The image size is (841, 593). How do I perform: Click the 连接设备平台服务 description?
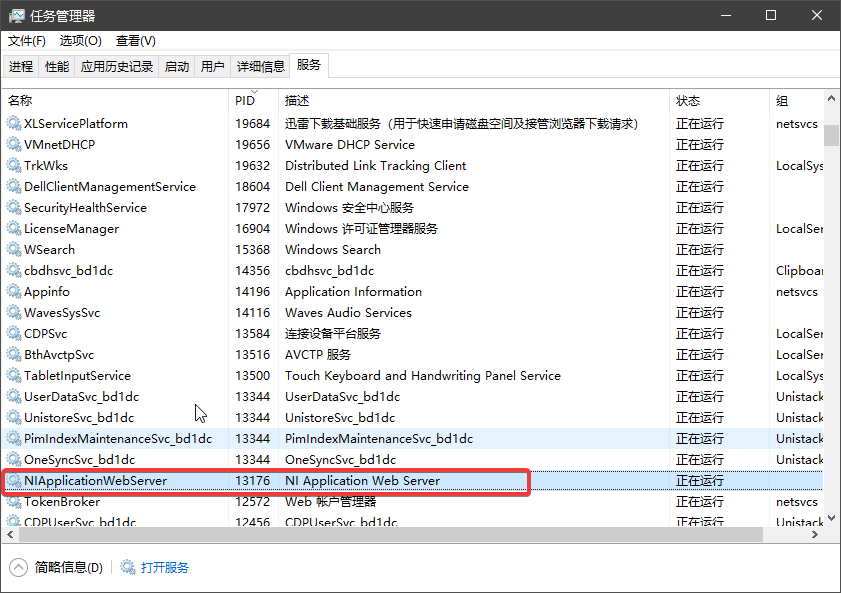pos(333,333)
